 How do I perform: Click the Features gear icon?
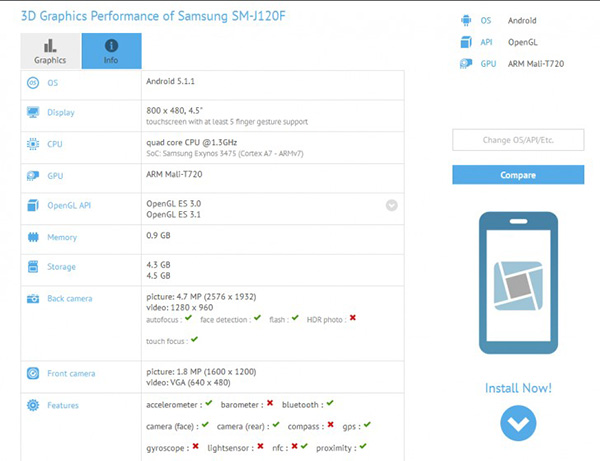click(33, 405)
